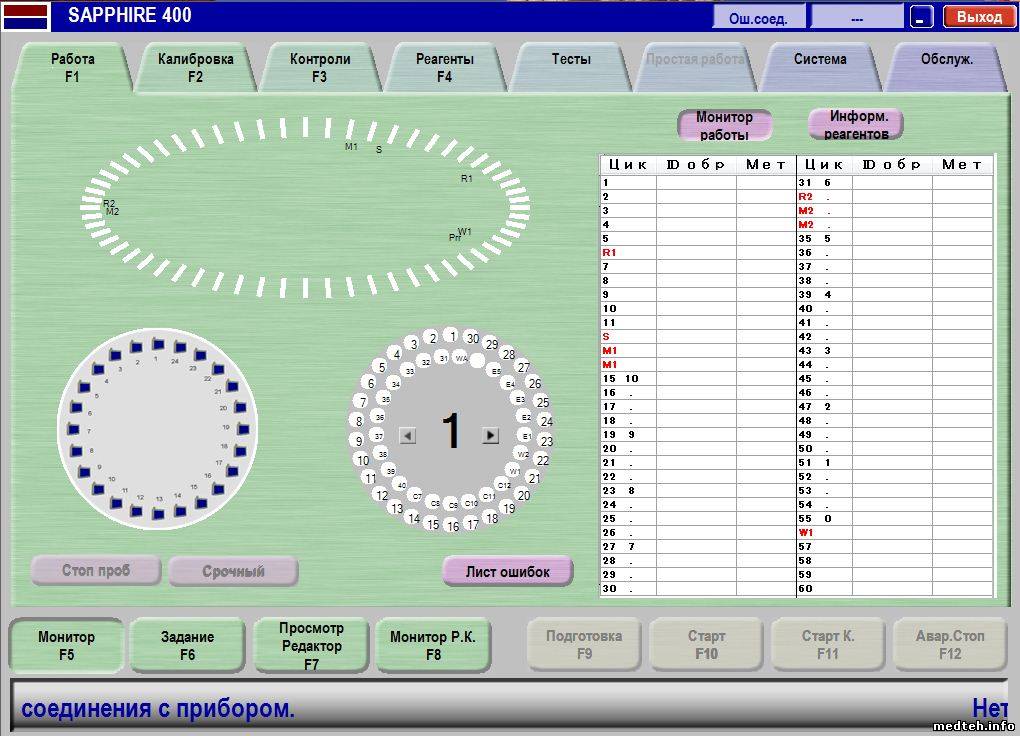Click the Выход exit button
Image resolution: width=1020 pixels, height=736 pixels.
[x=979, y=17]
